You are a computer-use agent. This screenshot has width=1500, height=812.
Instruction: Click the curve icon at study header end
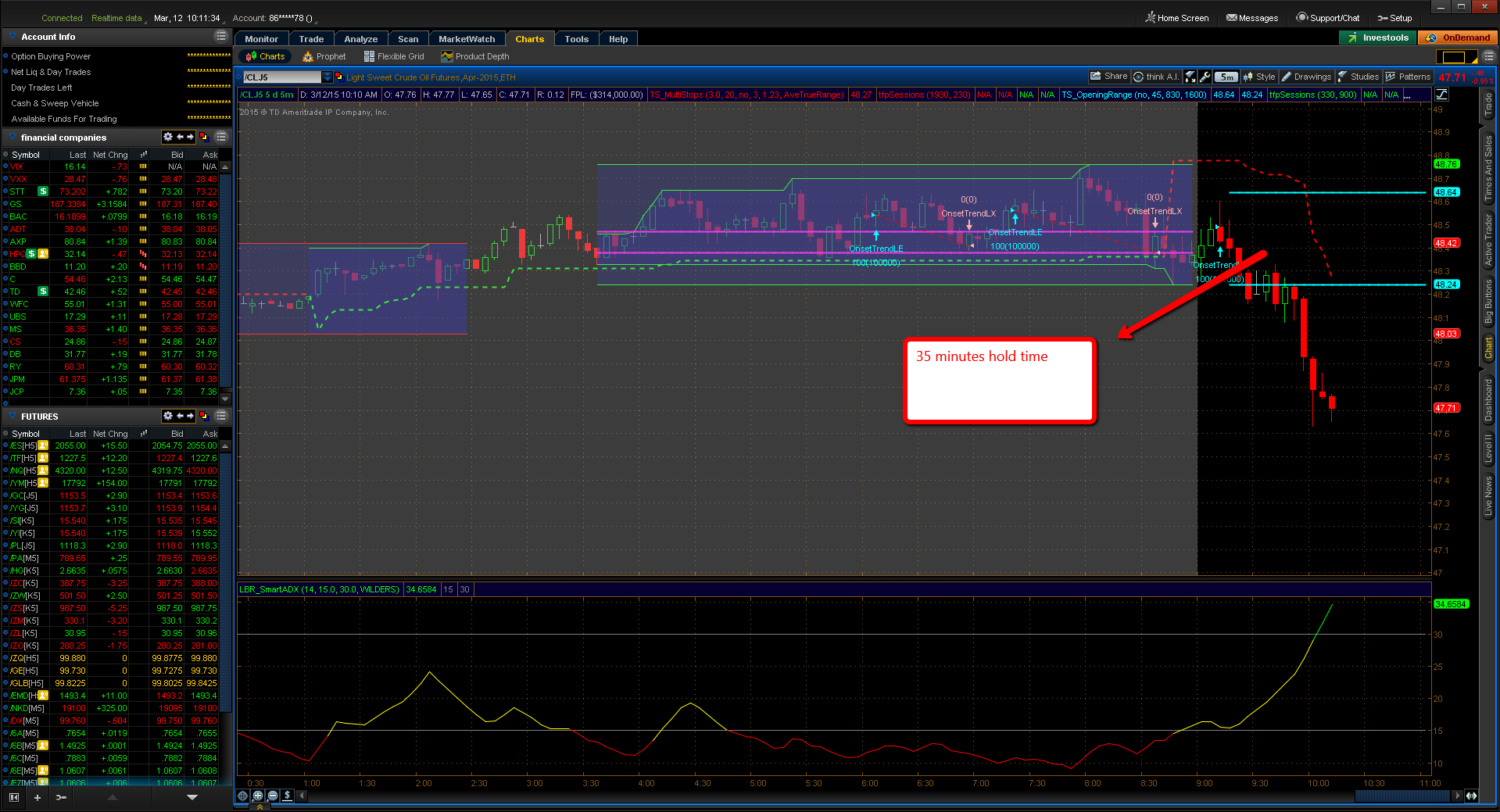[x=1441, y=95]
